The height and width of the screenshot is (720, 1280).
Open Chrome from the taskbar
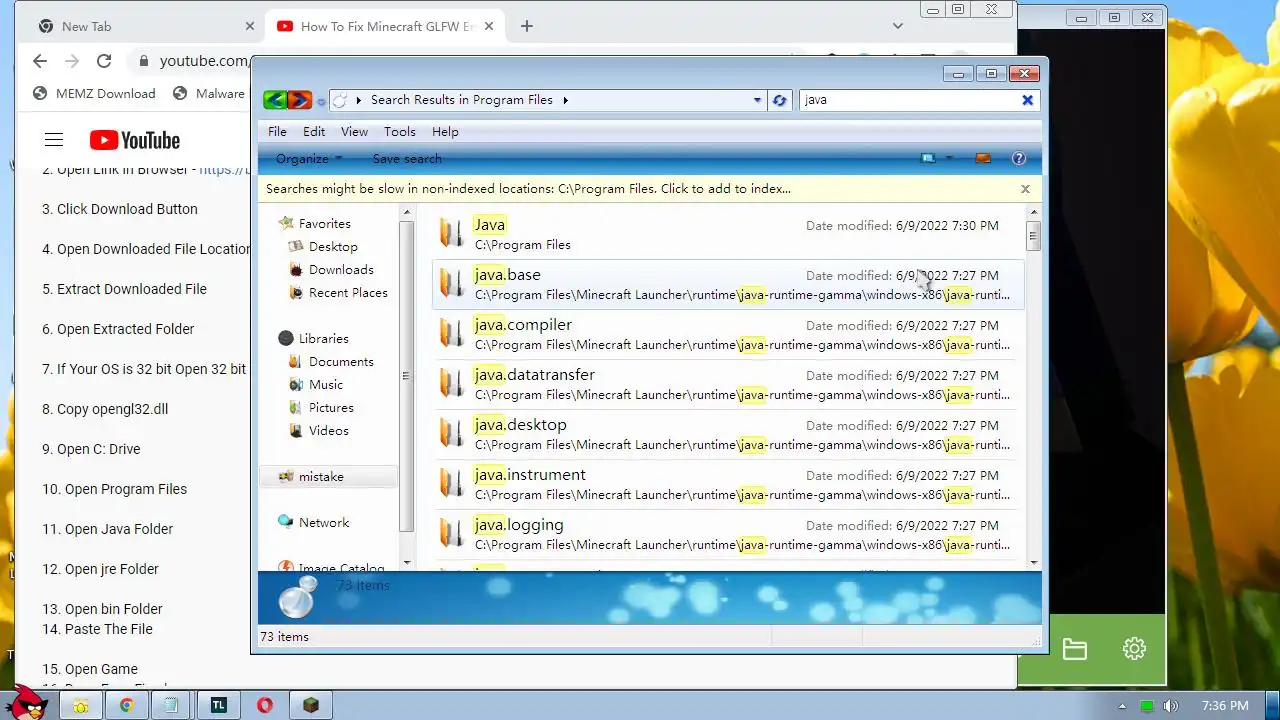coord(126,706)
